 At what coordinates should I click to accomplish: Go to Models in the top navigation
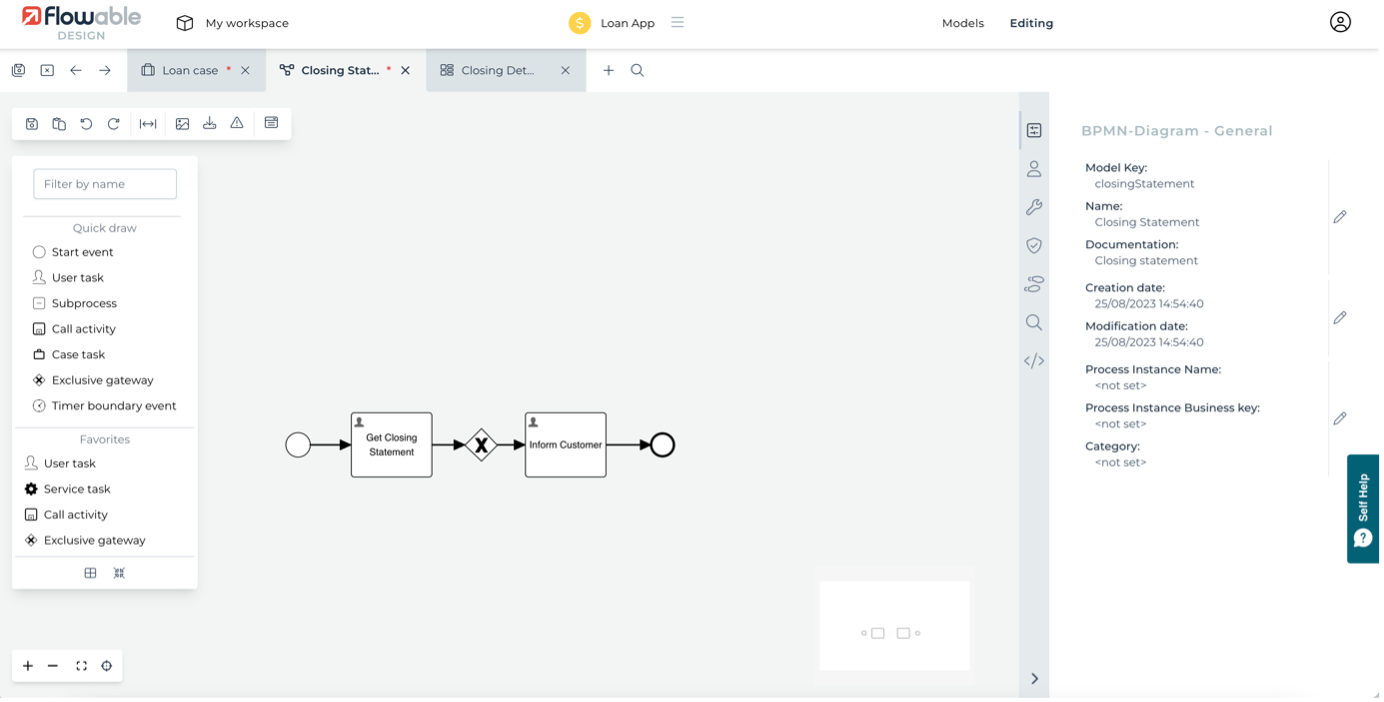coord(962,23)
